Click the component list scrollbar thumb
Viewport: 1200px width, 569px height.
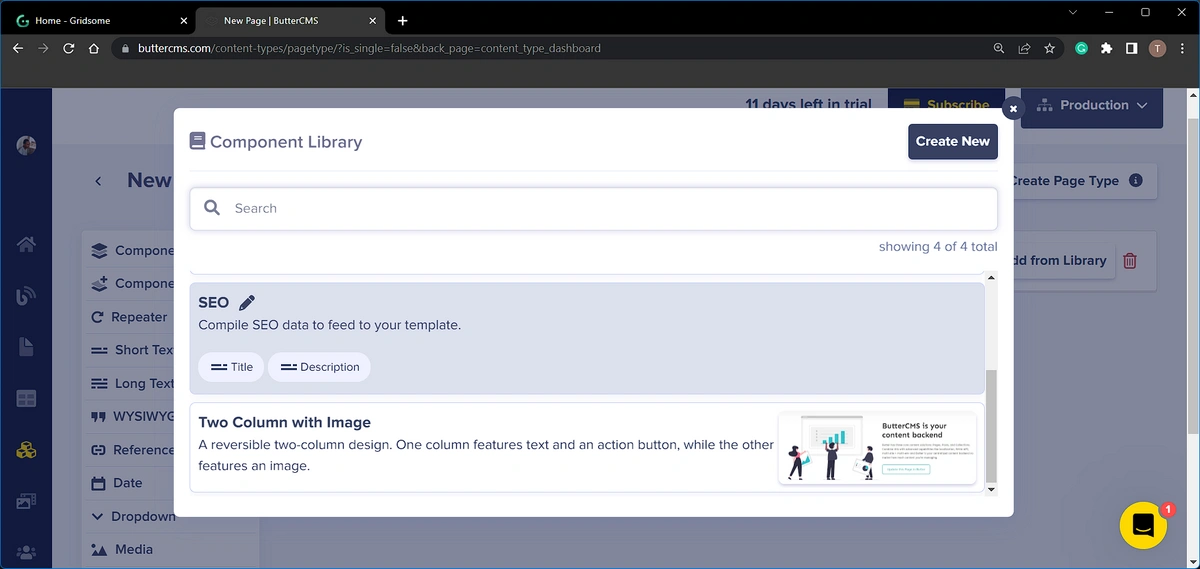tap(991, 425)
